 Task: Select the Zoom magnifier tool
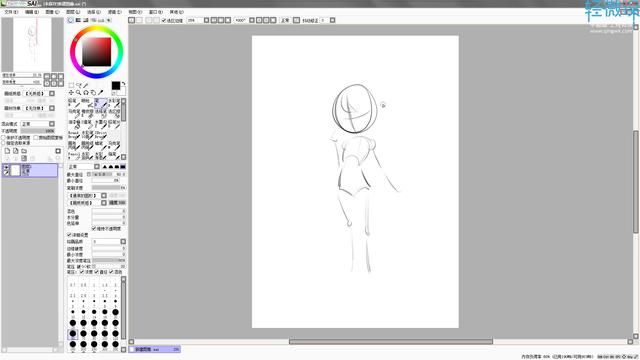coord(78,93)
